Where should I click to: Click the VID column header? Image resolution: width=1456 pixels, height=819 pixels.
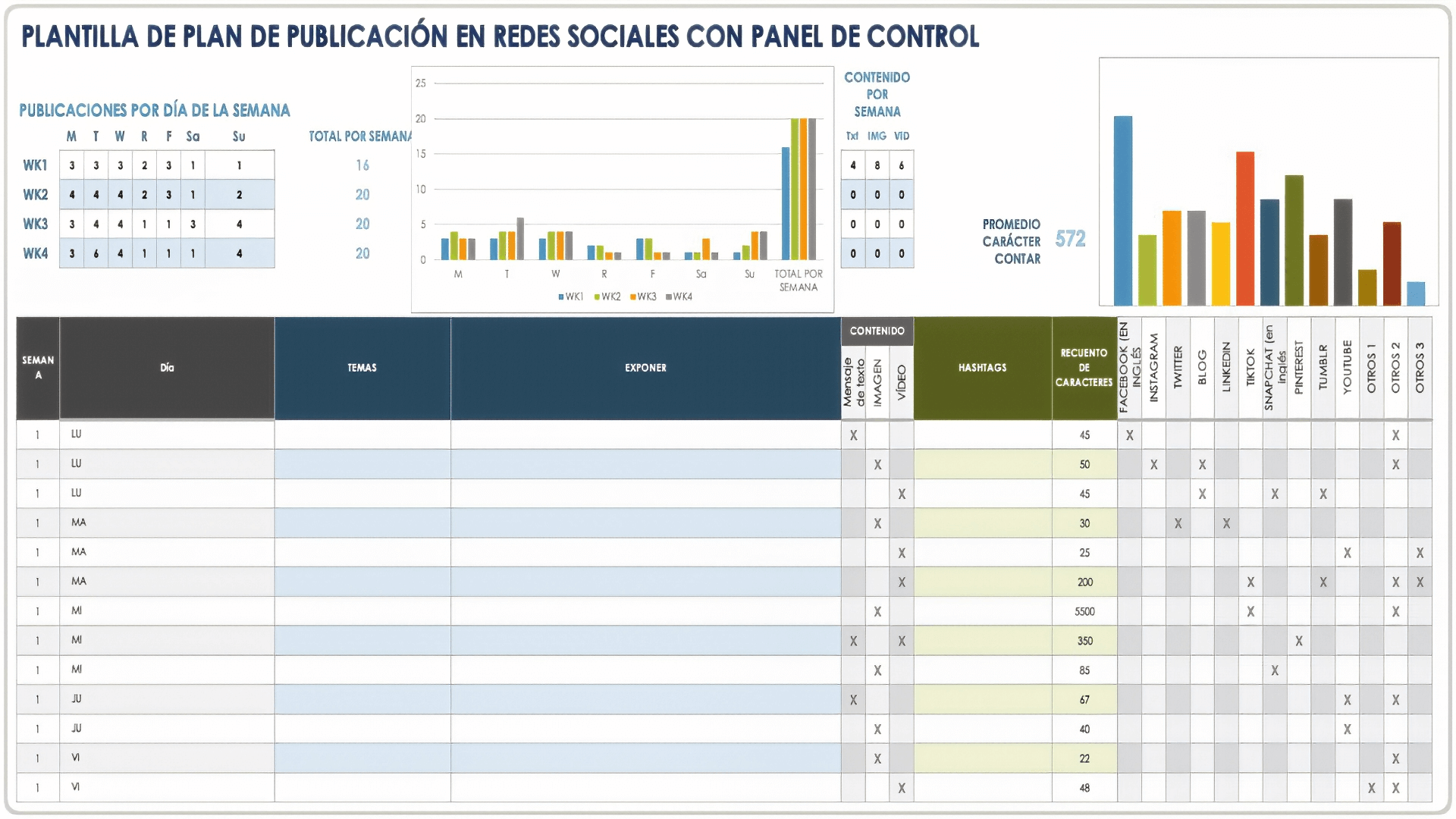902,136
